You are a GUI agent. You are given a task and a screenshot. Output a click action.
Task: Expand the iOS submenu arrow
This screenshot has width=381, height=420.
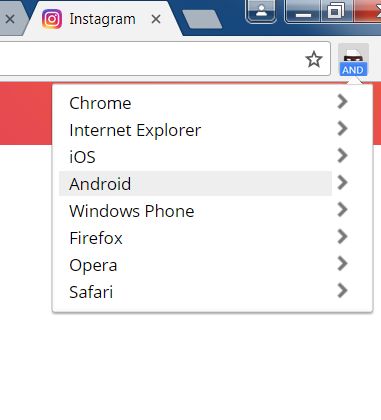342,156
